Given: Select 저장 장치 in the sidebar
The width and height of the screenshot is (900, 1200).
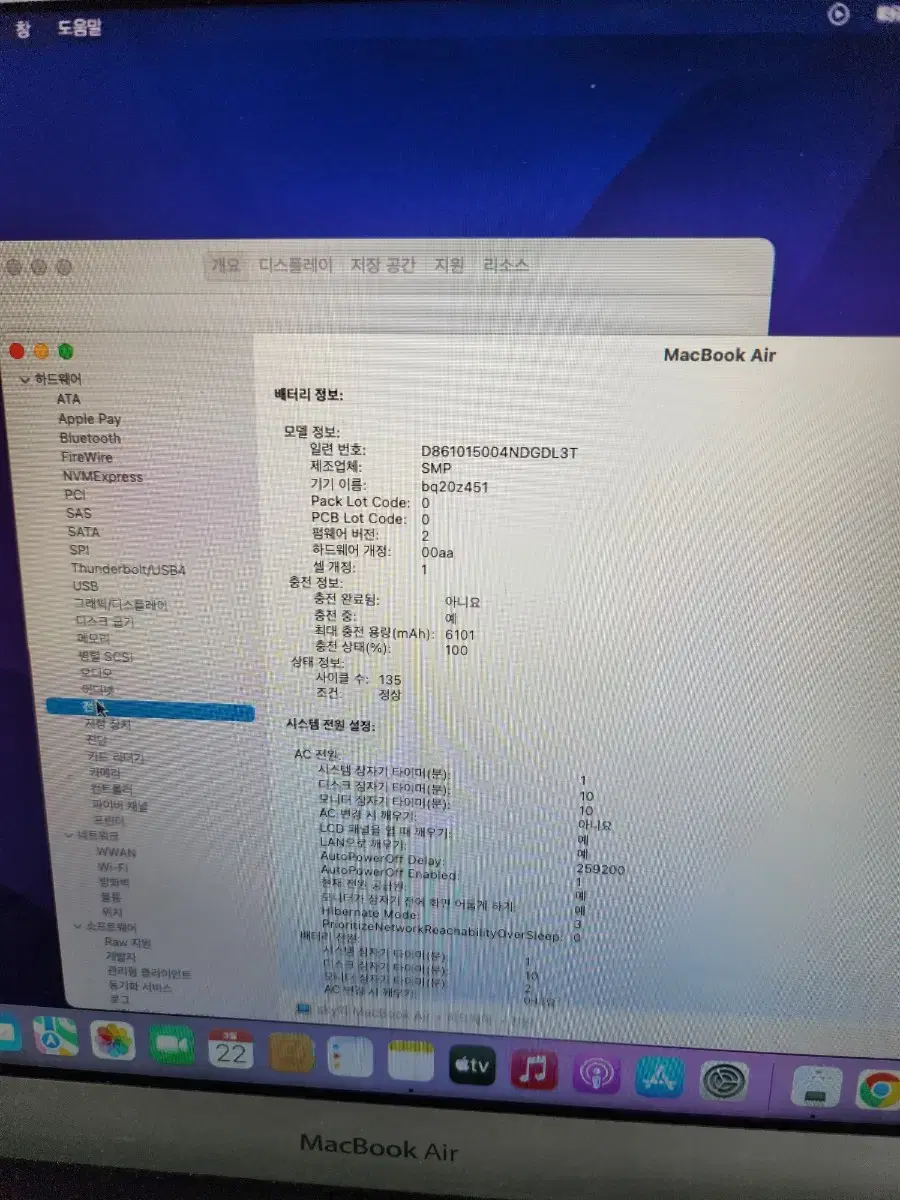Looking at the screenshot, I should (x=107, y=724).
